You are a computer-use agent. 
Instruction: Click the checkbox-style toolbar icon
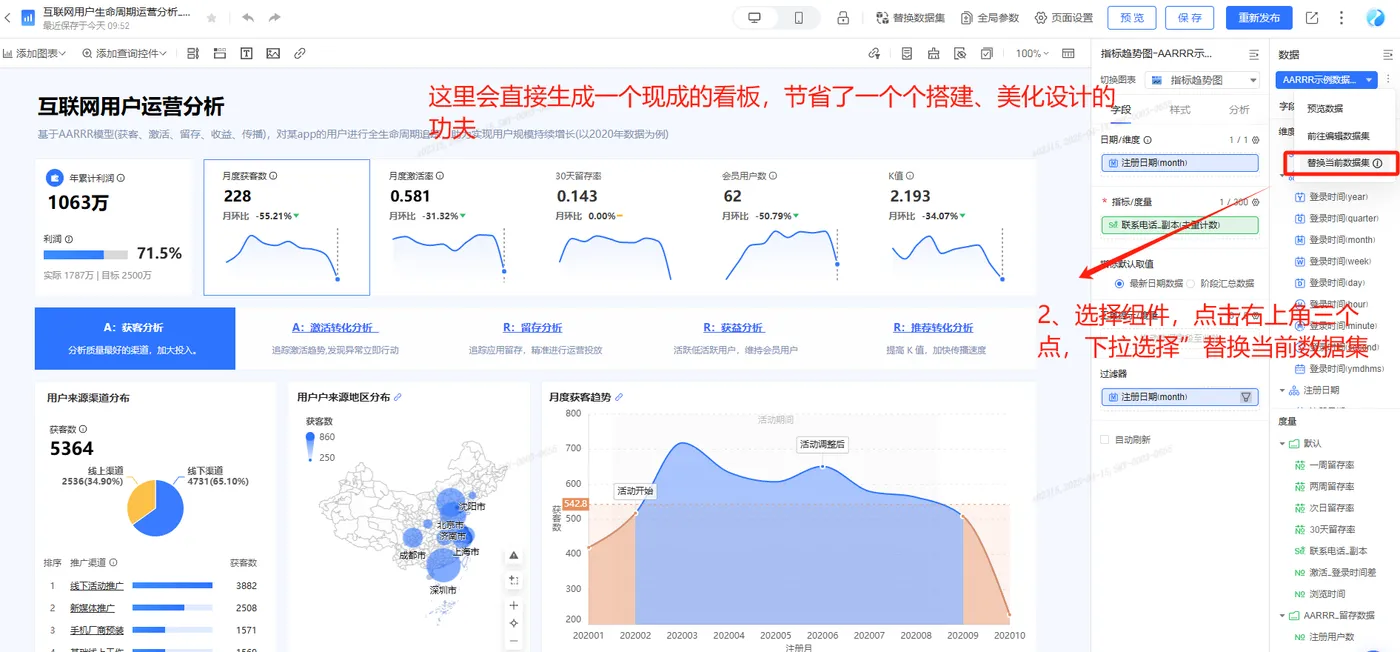(987, 53)
